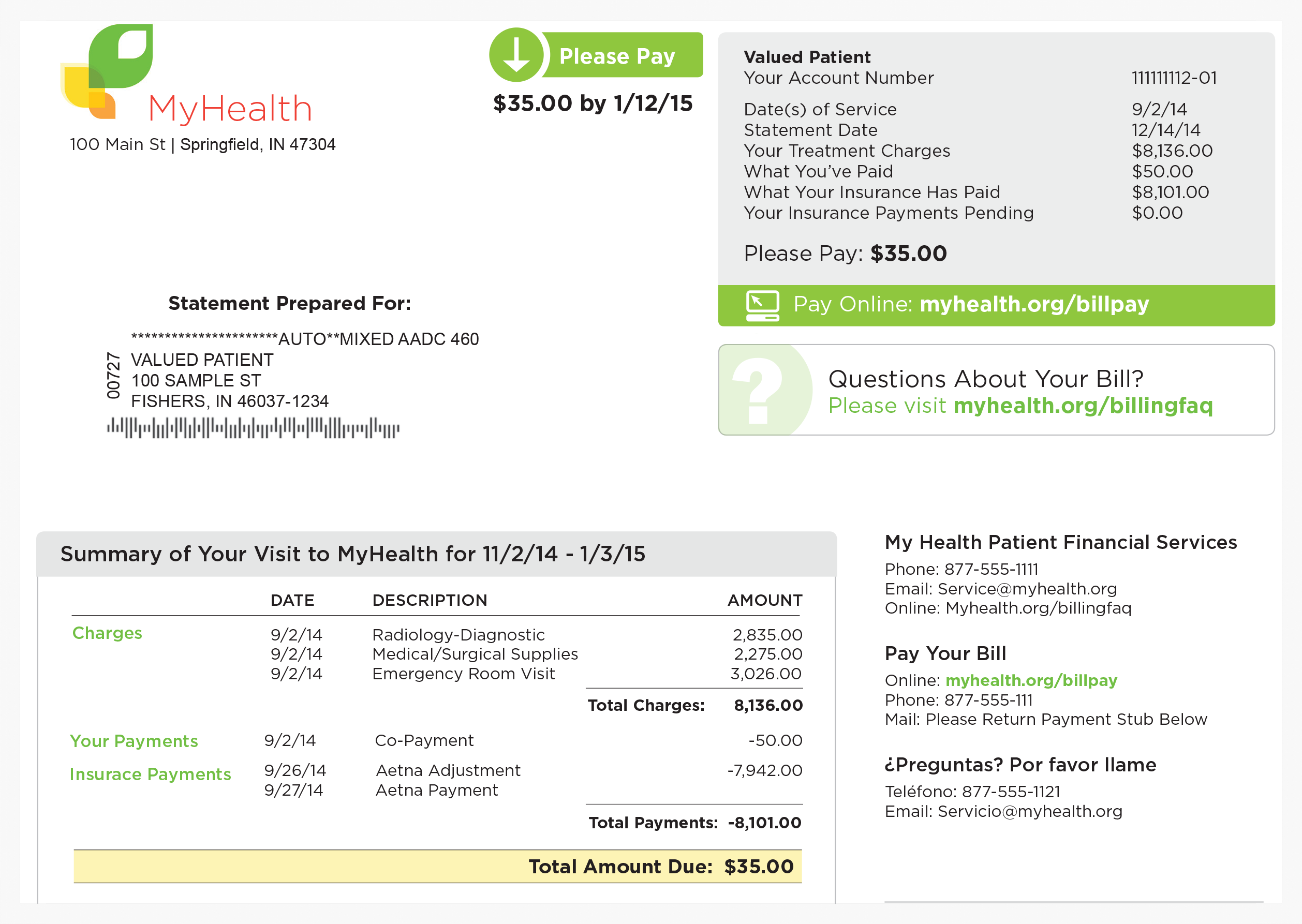Click the green down-arrow circle icon
This screenshot has height=924, width=1302.
516,55
